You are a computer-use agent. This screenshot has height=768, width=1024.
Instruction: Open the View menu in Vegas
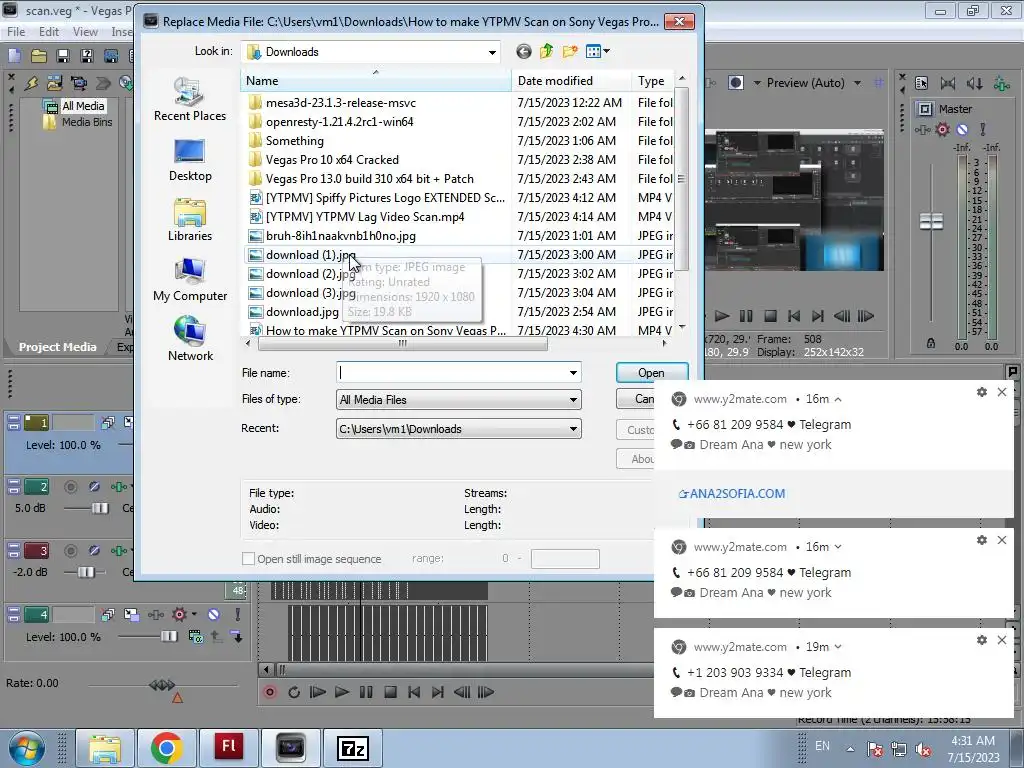[x=85, y=32]
